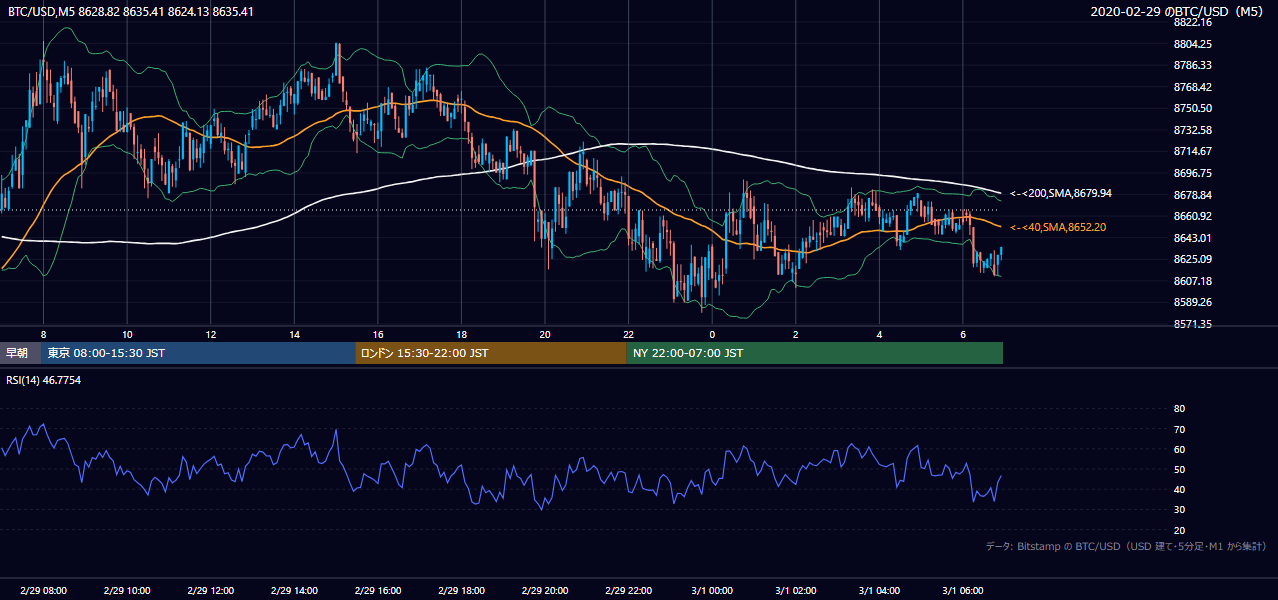Click price axis label 8714.67
Image resolution: width=1278 pixels, height=600 pixels.
[1193, 151]
